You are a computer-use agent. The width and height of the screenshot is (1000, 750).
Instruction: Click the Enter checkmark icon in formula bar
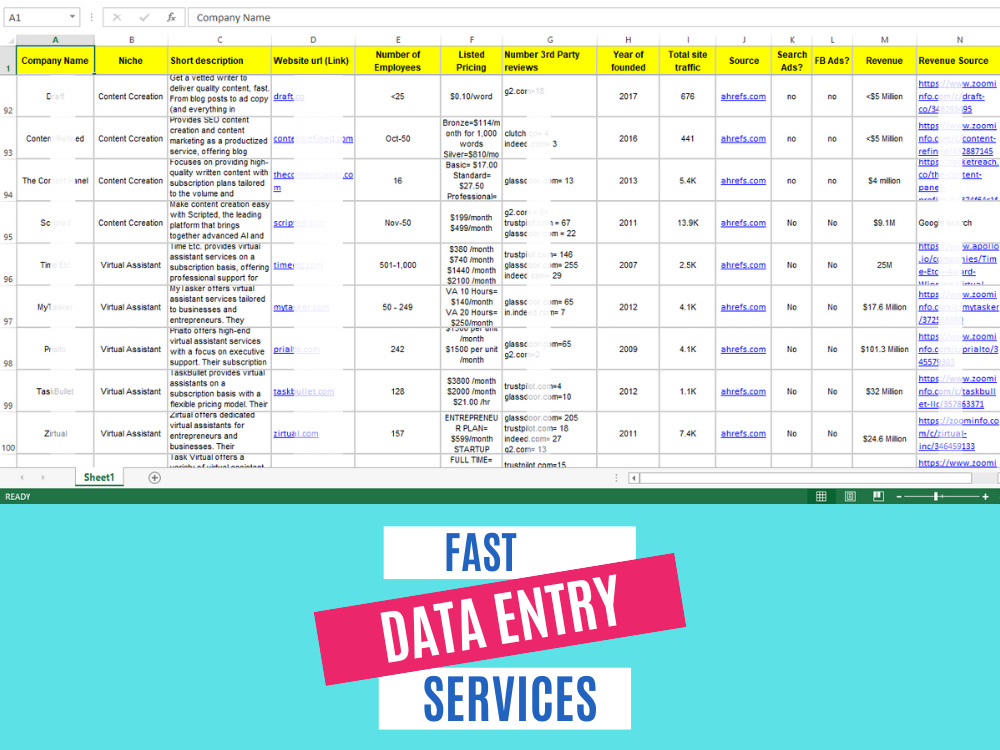[144, 17]
